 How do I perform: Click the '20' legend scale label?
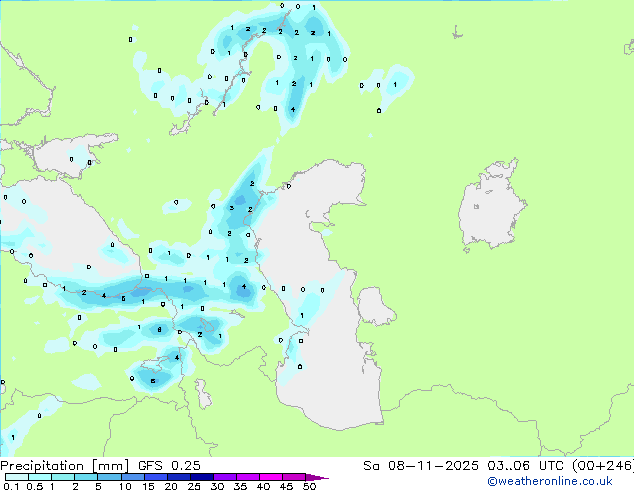tap(171, 486)
